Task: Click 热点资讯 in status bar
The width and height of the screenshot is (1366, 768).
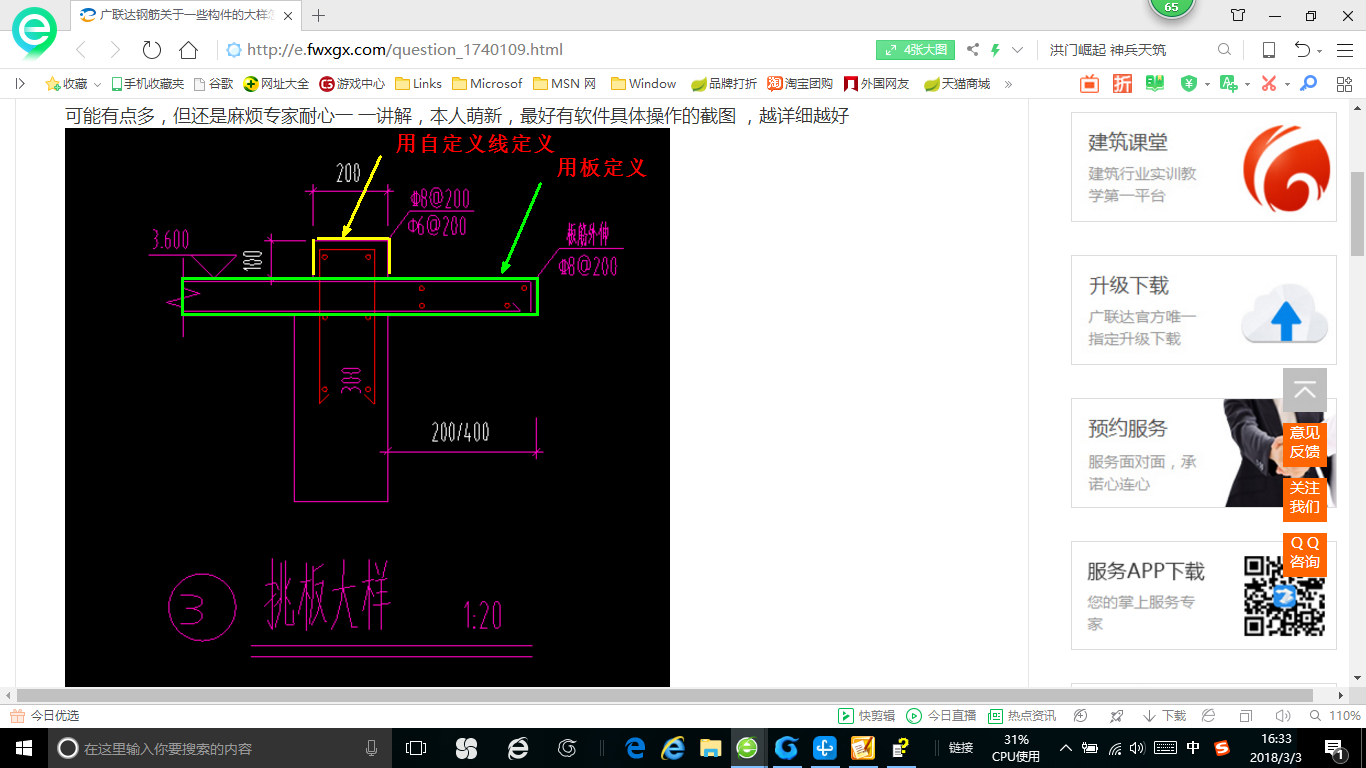Action: 1022,716
